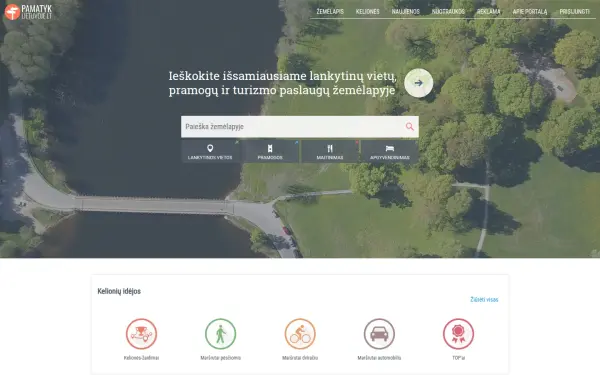Select the Apgyvendinimas category button
Viewport: 600px width, 375px height.
390,151
